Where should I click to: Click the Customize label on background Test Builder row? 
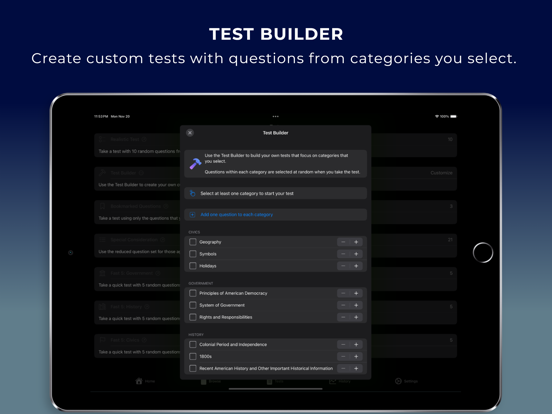click(441, 173)
